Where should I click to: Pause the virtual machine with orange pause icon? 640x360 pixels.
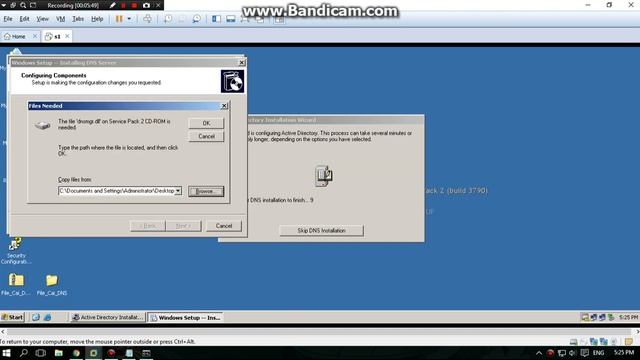tap(119, 19)
